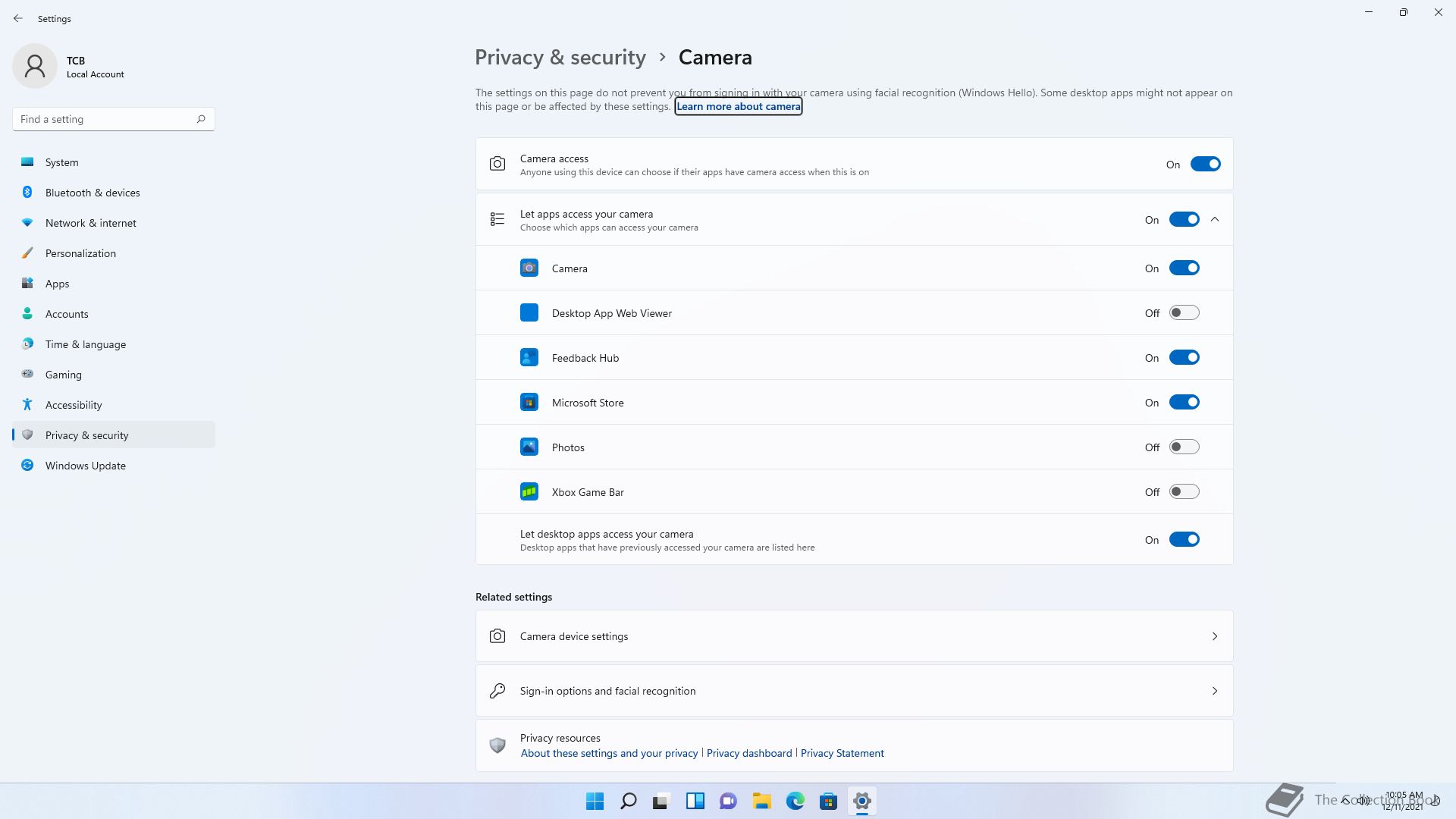Click the Microsoft Store icon in the app list
1456x819 pixels.
click(529, 403)
